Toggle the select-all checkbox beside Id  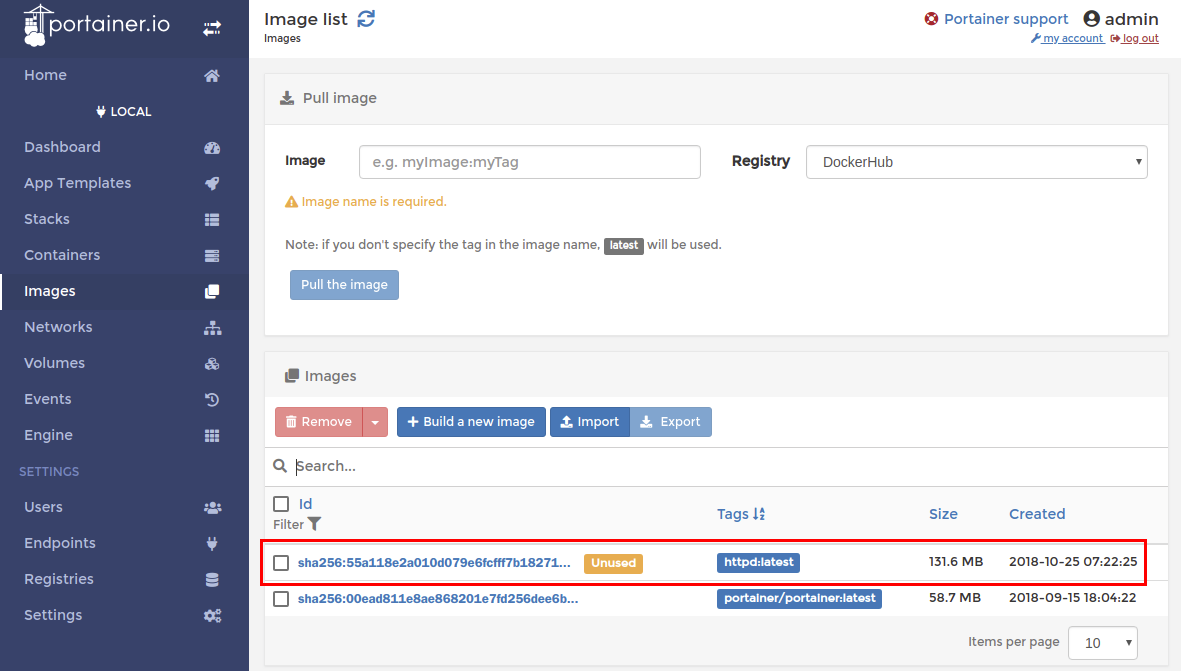[x=281, y=504]
